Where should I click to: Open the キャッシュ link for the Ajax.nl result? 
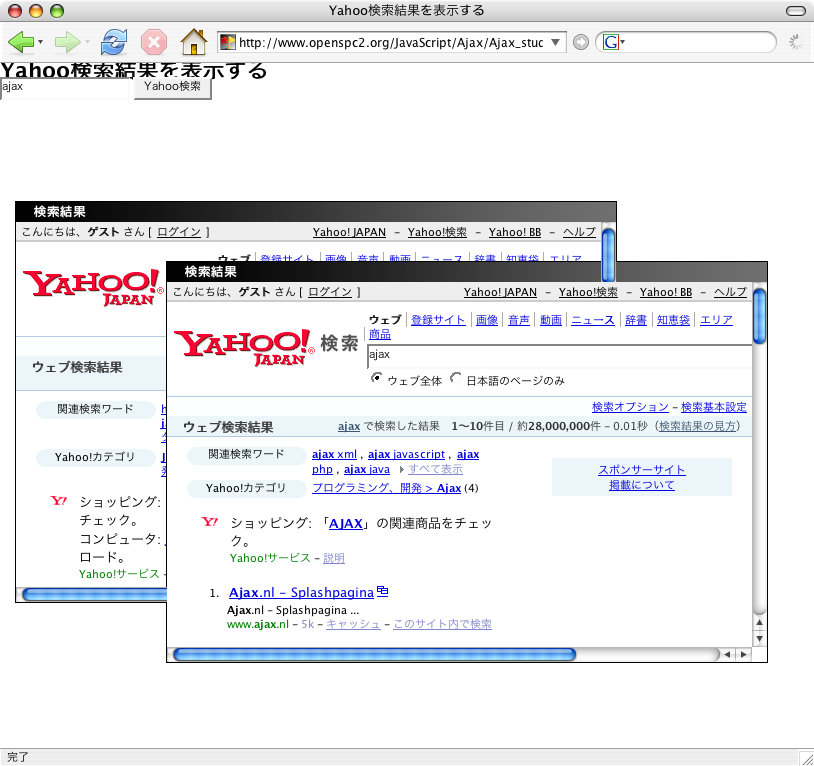coord(353,624)
